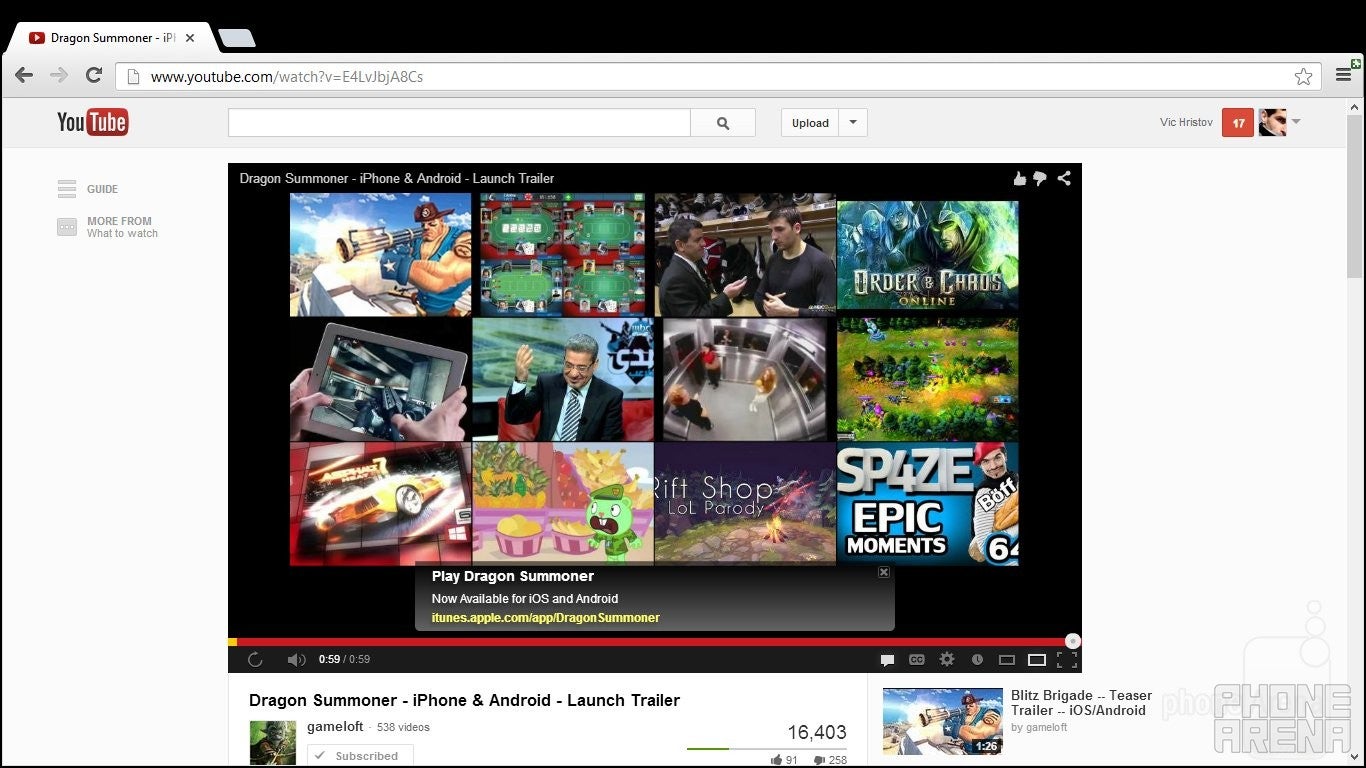Seek on the red video progress bar
This screenshot has height=768, width=1366.
tap(651, 642)
